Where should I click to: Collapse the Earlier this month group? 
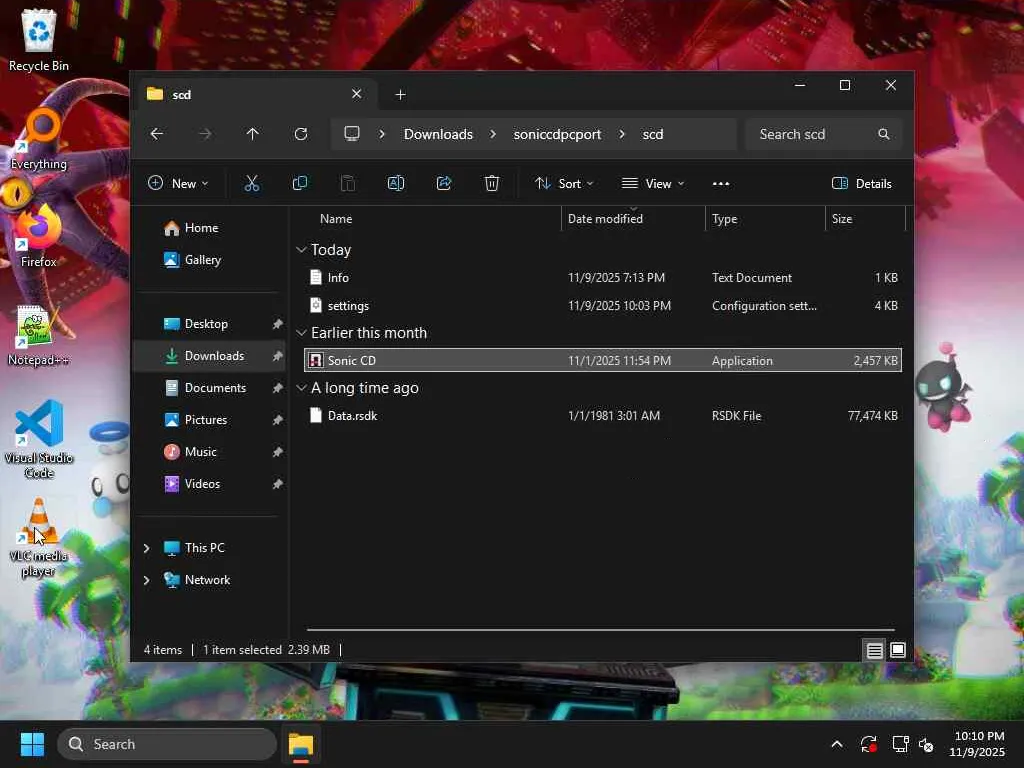point(301,333)
